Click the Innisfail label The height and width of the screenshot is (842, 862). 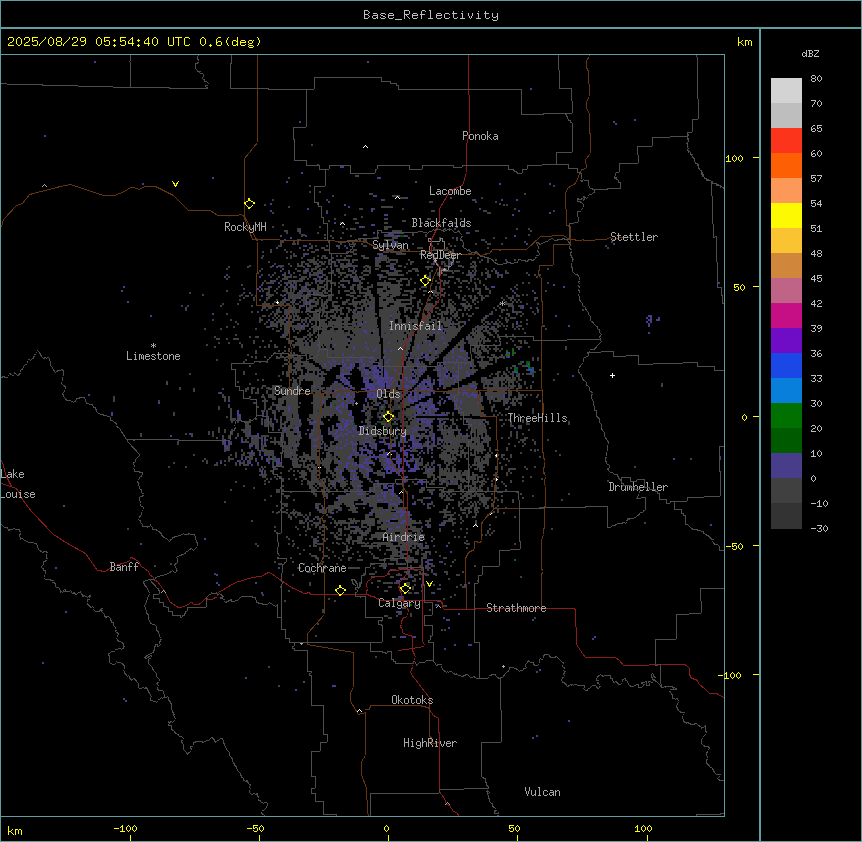point(415,326)
